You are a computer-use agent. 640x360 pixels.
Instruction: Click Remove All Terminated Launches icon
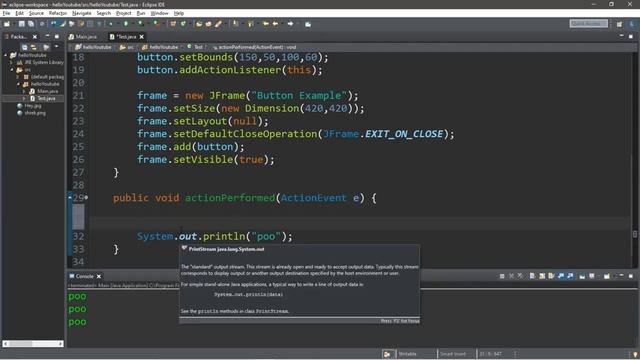(x=520, y=276)
